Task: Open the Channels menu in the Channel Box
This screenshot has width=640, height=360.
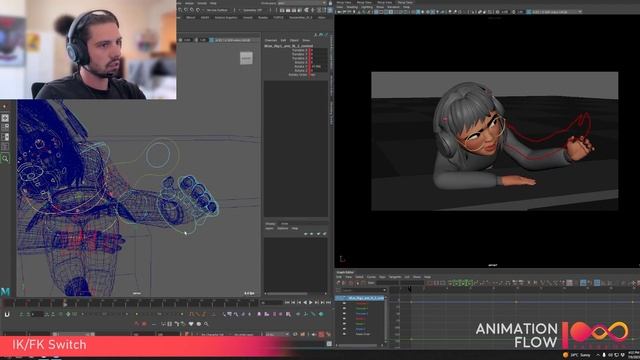Action: tap(271, 40)
